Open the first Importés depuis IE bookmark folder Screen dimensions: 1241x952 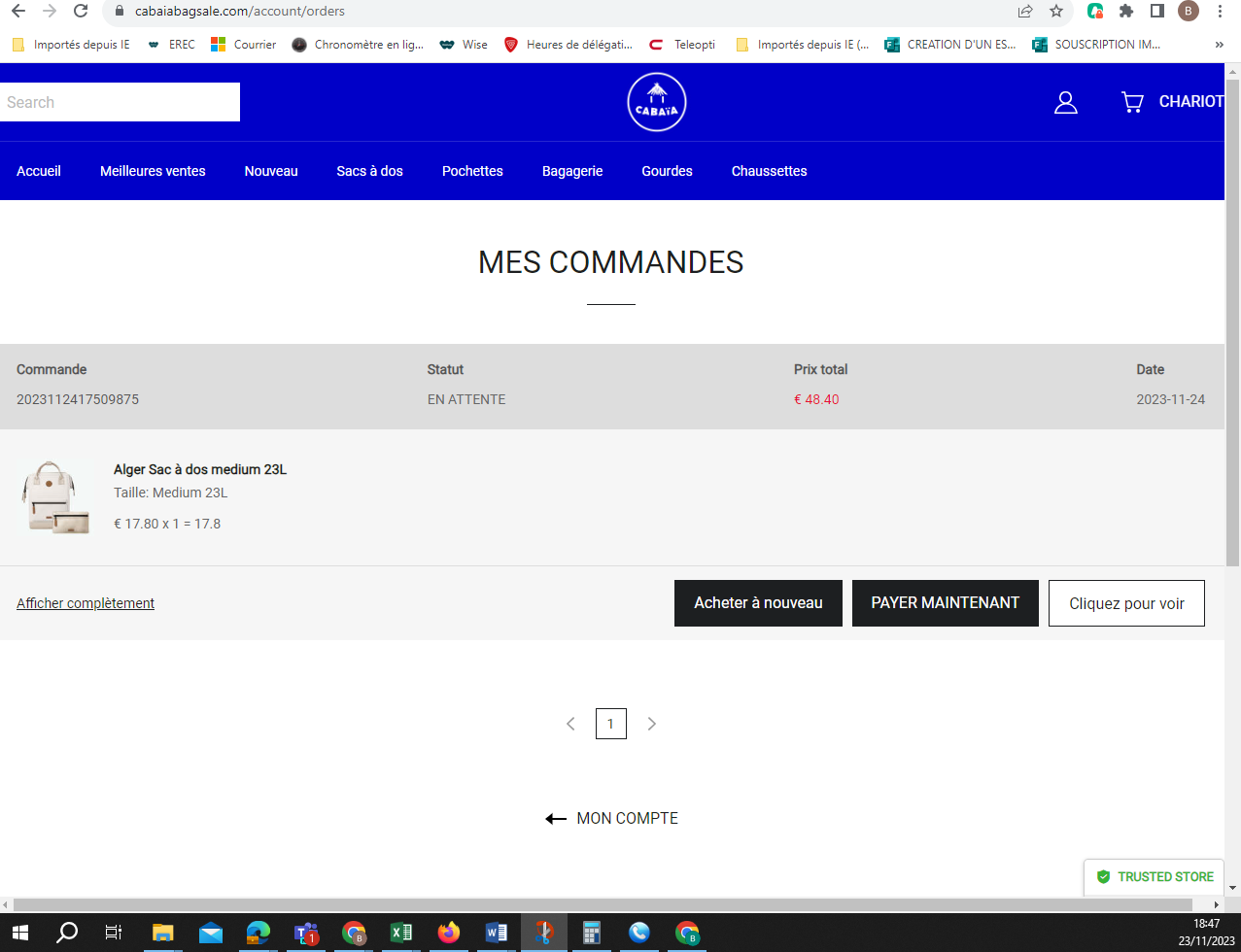pos(71,44)
